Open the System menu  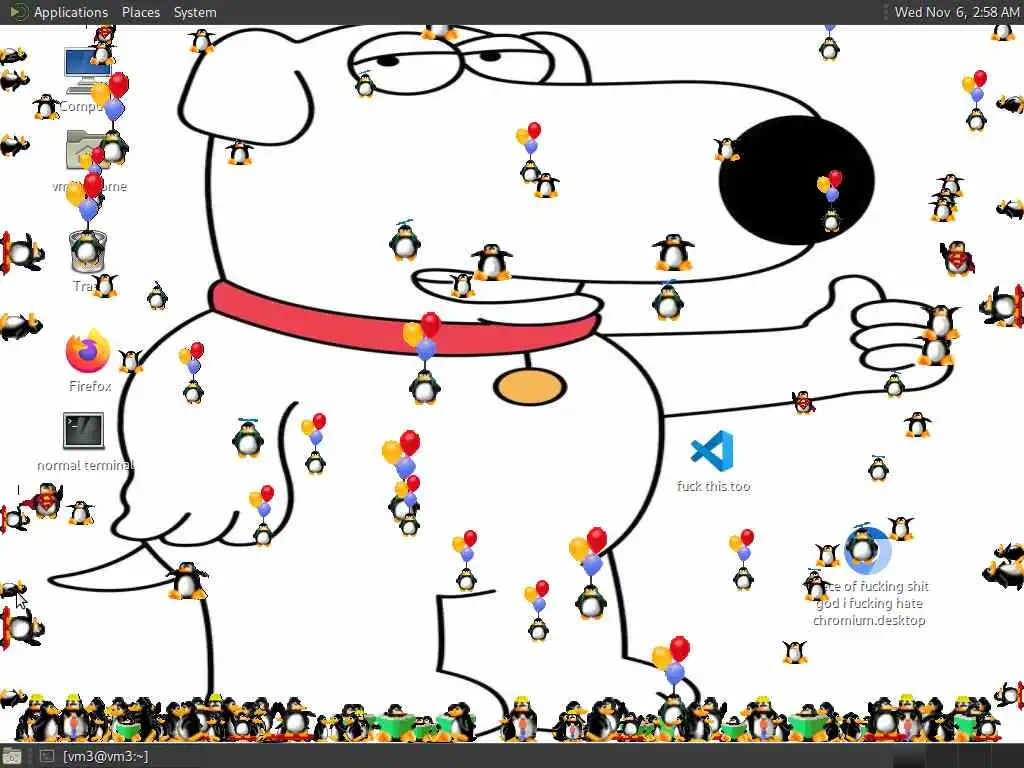point(195,12)
